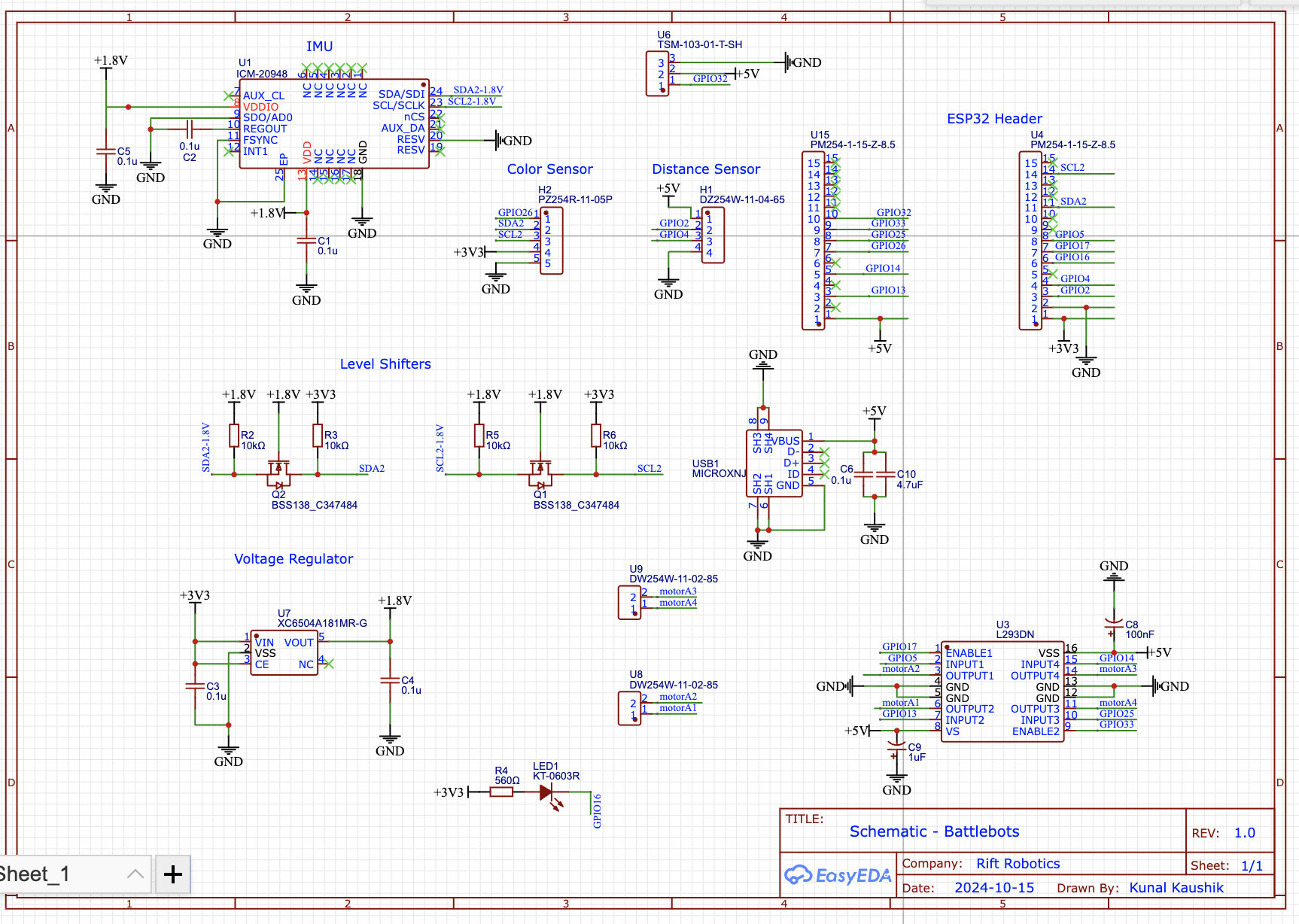Select the U6 TSM-103-01-T-SH header
The height and width of the screenshot is (924, 1299).
coord(657,74)
